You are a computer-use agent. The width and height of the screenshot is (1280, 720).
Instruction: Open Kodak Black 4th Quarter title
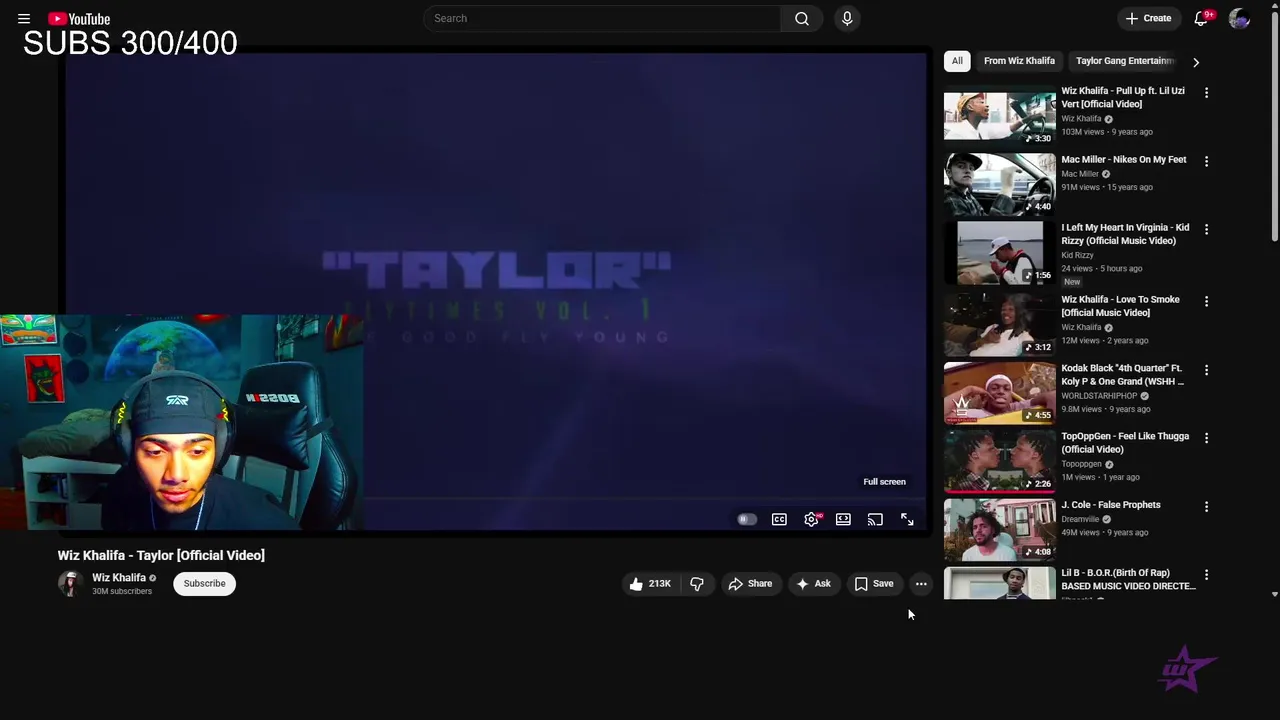pyautogui.click(x=1122, y=375)
